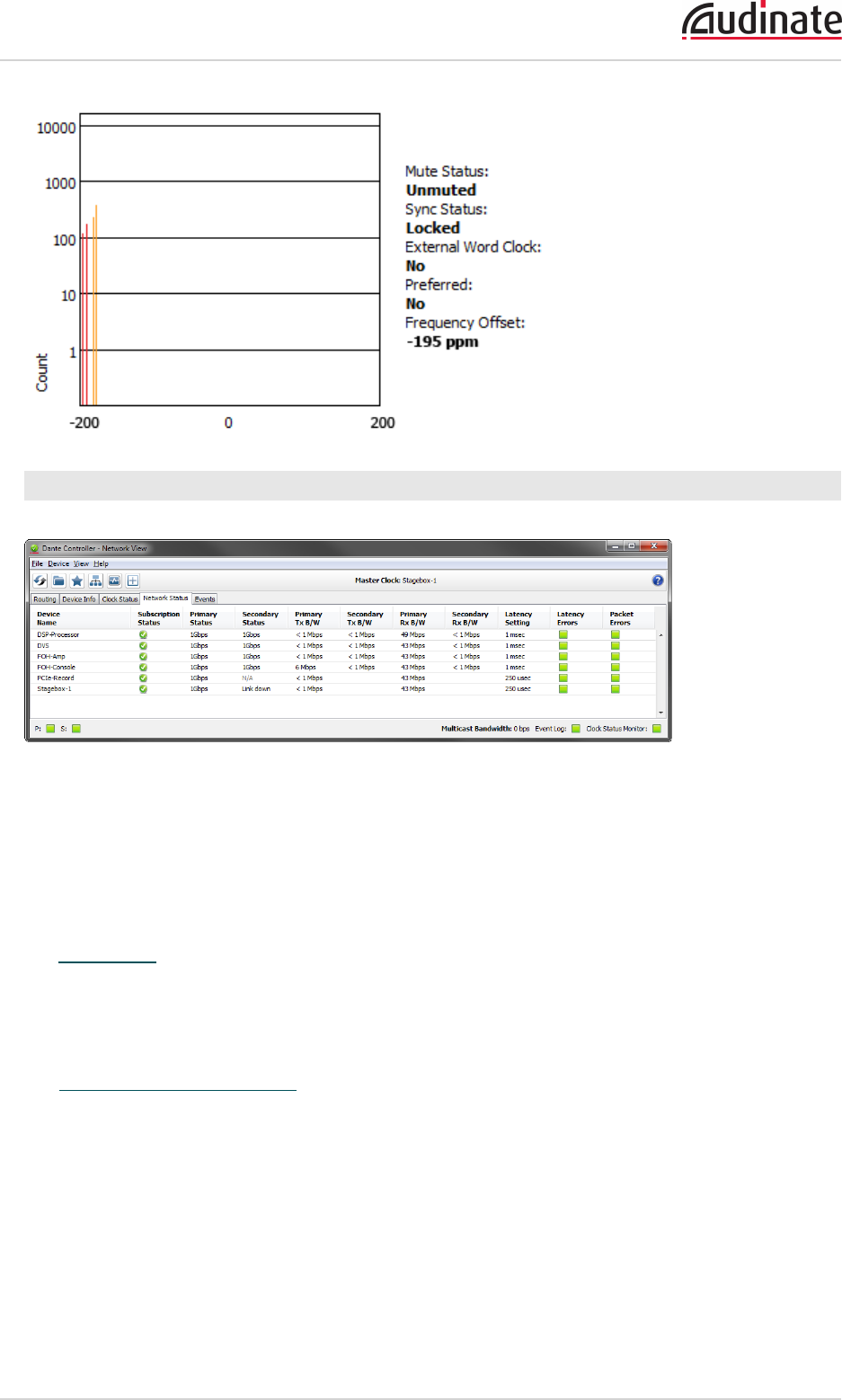Click the network hierarchy toolbar icon
842x1400 pixels.
click(95, 580)
